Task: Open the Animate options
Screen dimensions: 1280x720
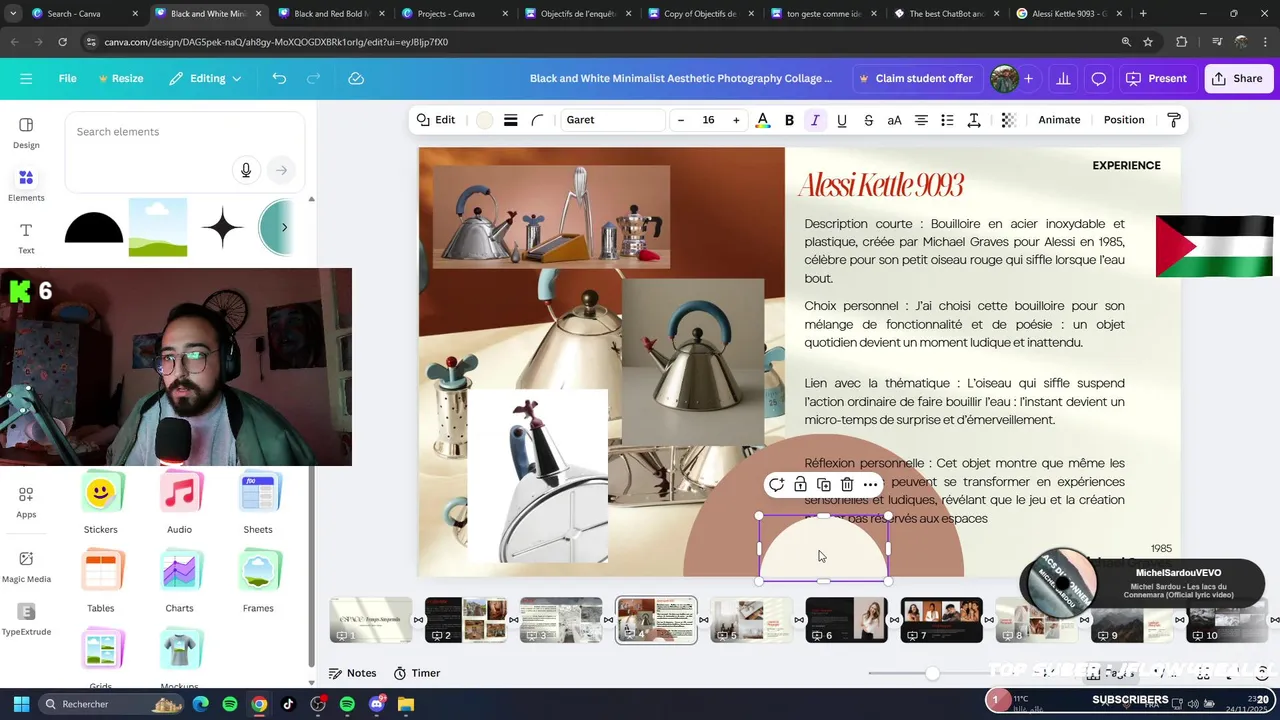Action: (x=1059, y=120)
